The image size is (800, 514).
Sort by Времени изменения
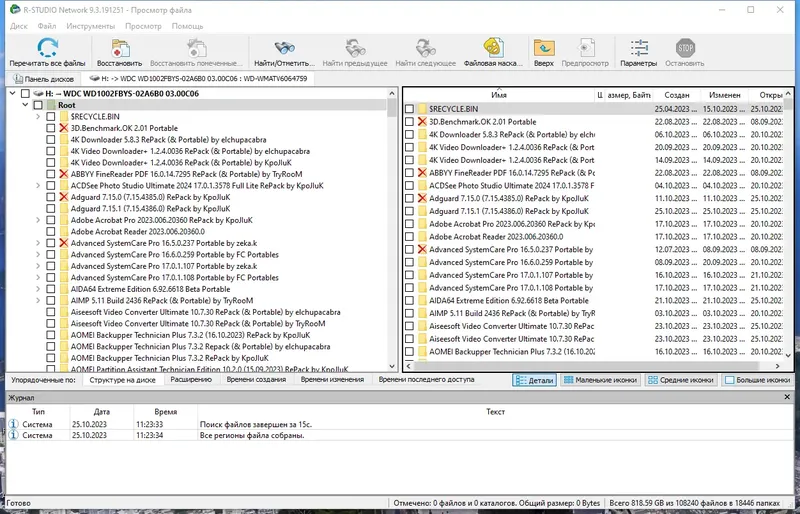click(332, 379)
